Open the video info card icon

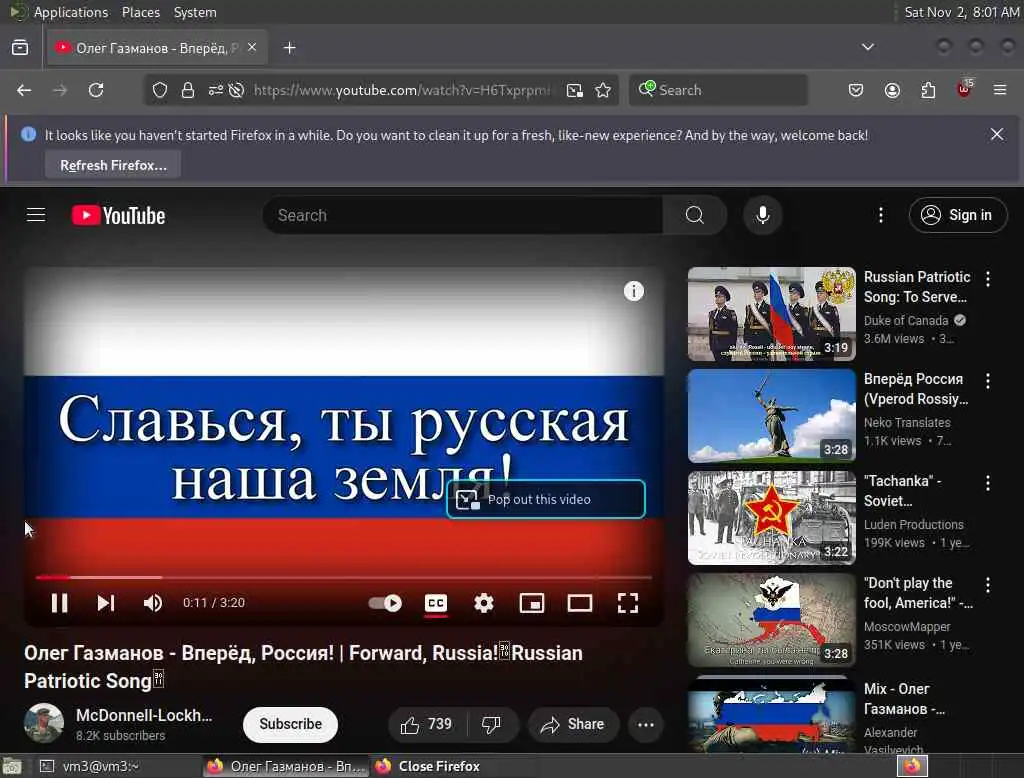[633, 291]
